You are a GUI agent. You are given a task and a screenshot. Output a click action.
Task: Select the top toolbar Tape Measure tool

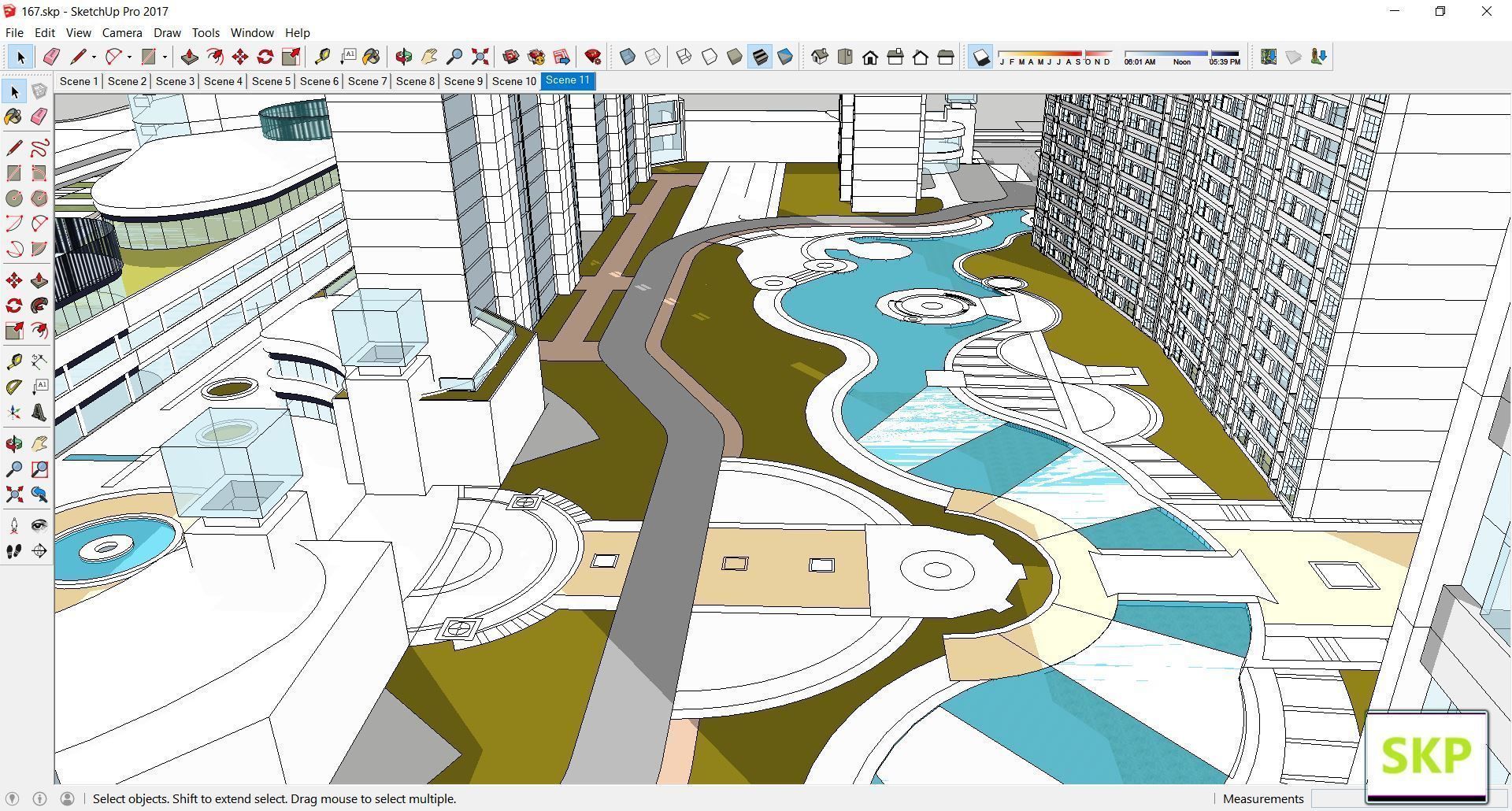pyautogui.click(x=321, y=57)
